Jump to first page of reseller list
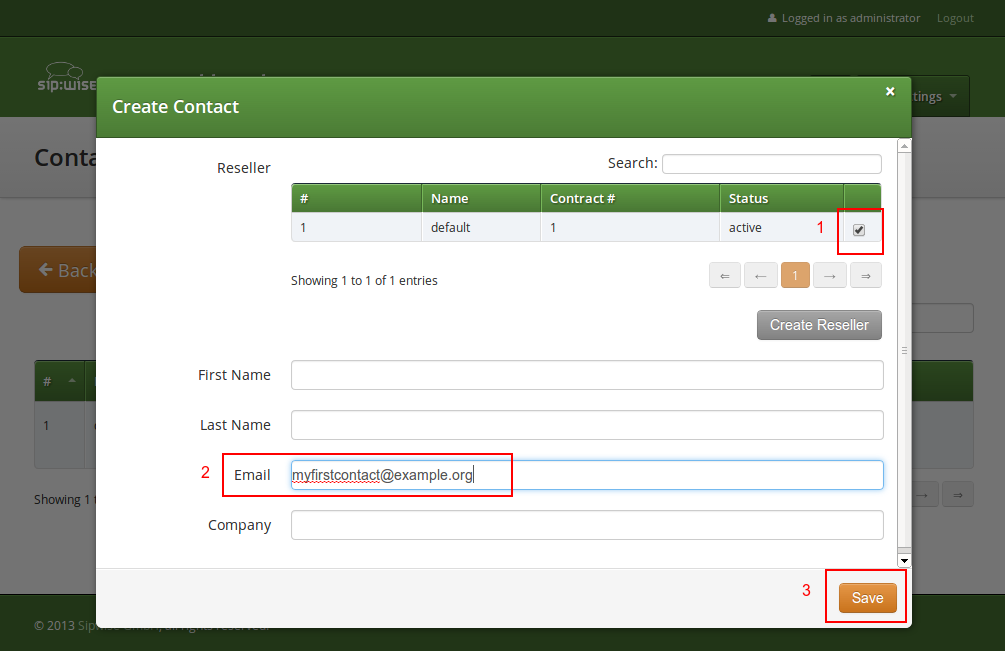 pos(725,276)
